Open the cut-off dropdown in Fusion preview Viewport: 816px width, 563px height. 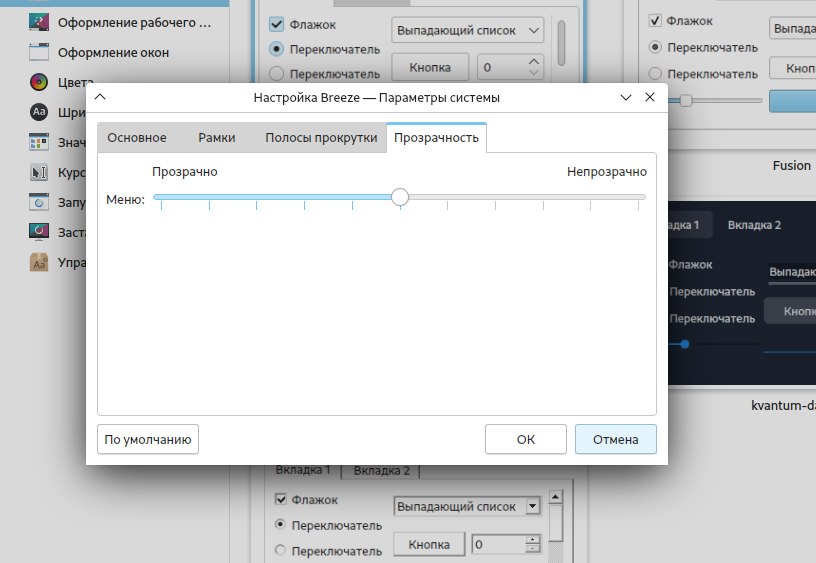click(x=793, y=28)
